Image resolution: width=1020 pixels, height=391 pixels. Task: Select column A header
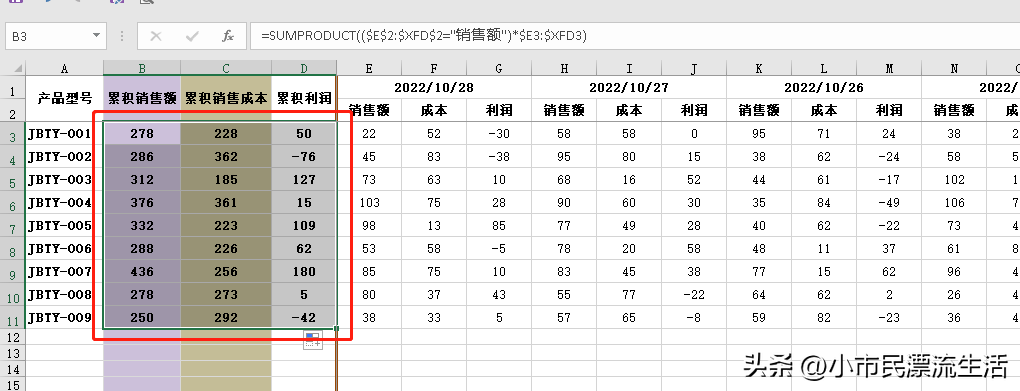coord(64,68)
